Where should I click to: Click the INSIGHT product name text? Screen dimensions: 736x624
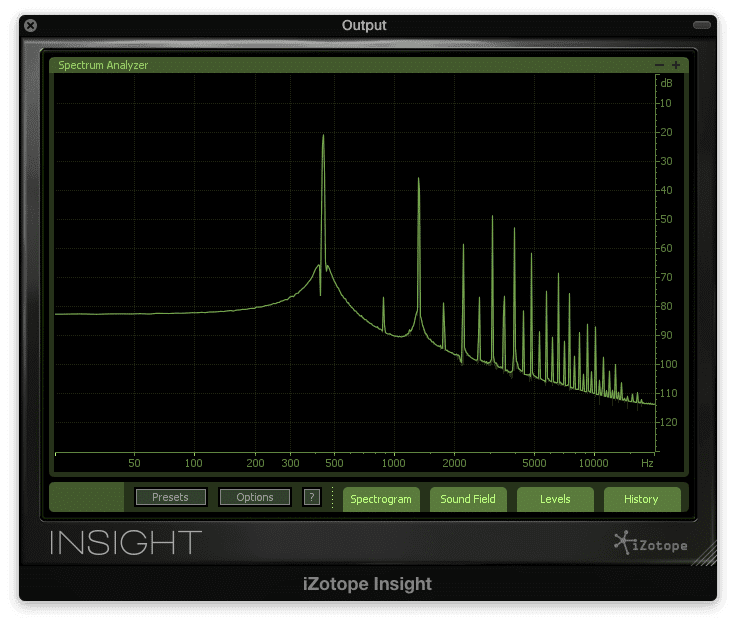click(x=126, y=543)
